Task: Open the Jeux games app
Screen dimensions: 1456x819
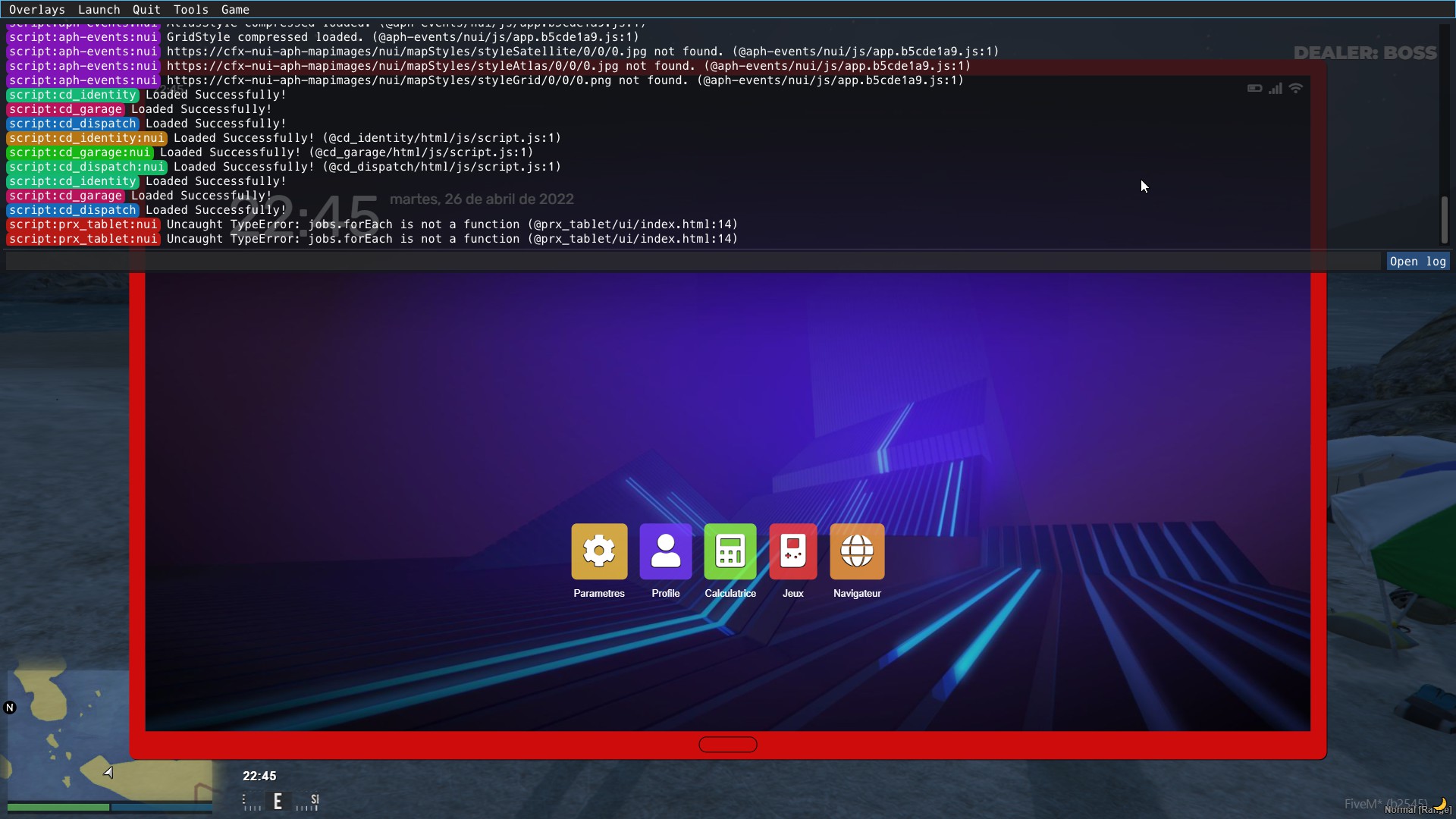Action: point(792,551)
